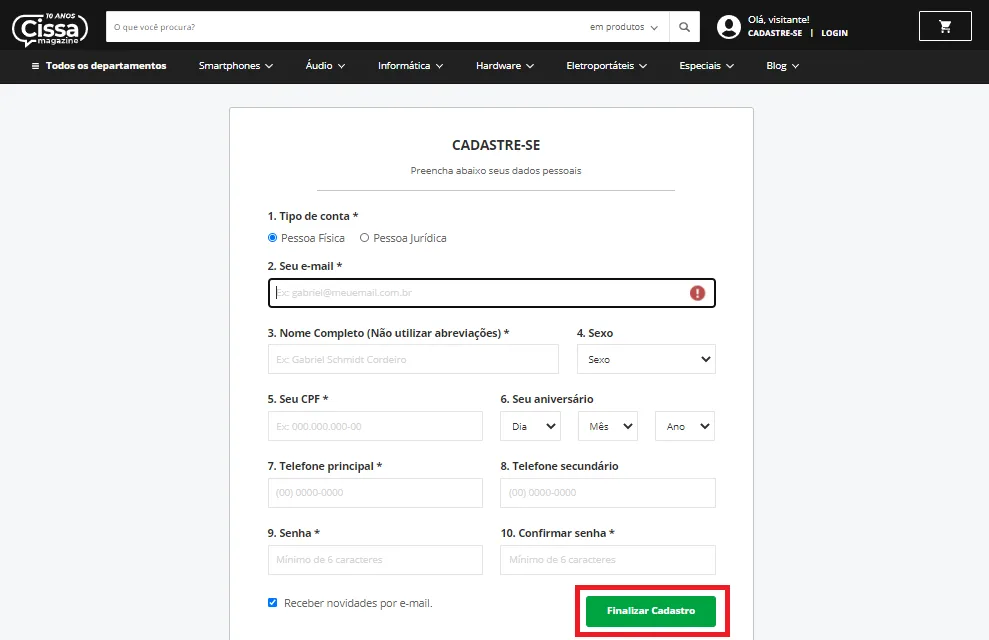Open the Dia birthday dropdown
The image size is (989, 640).
tap(530, 426)
